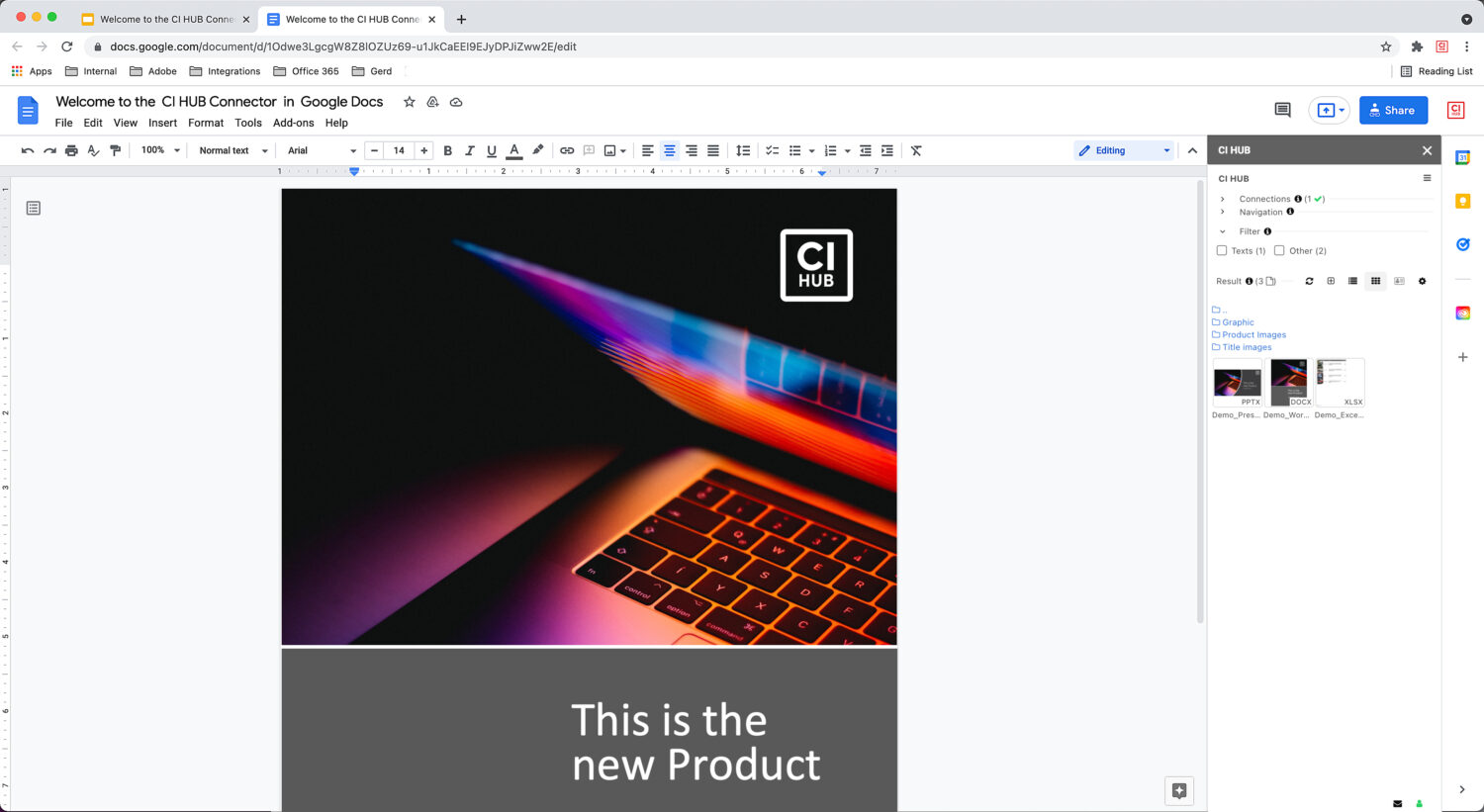
Task: Apply a bulleted list
Action: pyautogui.click(x=794, y=150)
